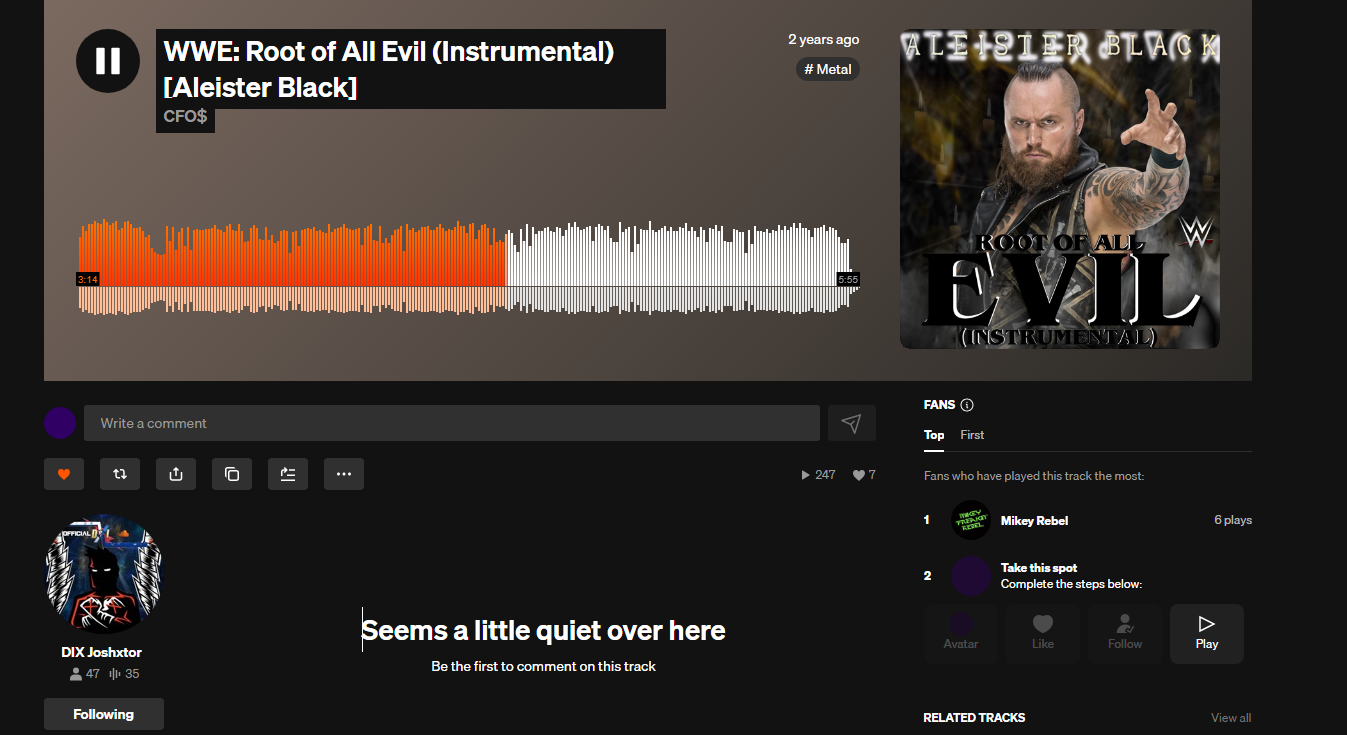
Task: Select the Top fans tab
Action: pos(934,435)
